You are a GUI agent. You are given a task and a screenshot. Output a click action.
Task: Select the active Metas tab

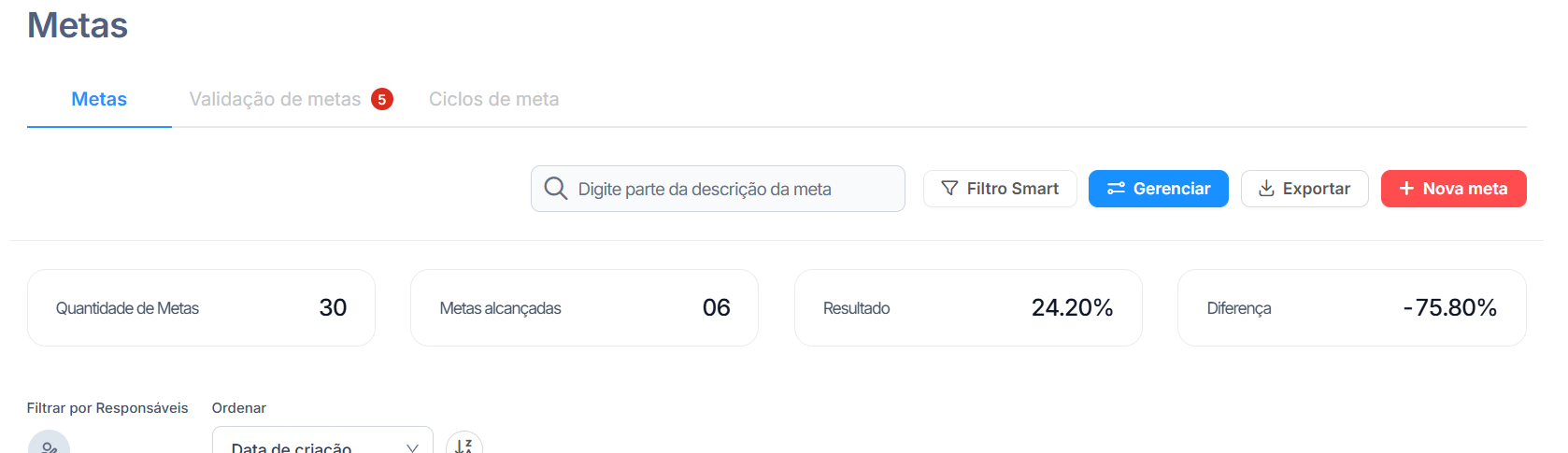click(x=99, y=99)
